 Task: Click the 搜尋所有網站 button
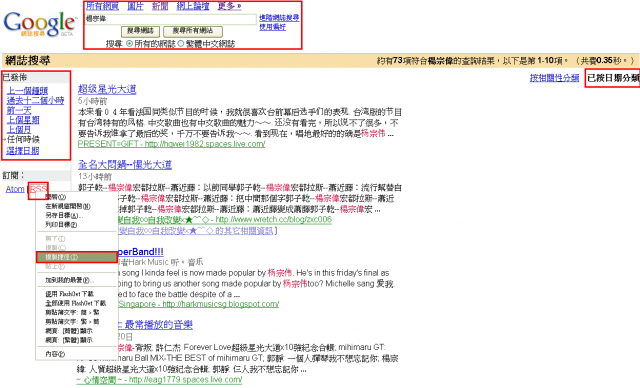[x=193, y=31]
